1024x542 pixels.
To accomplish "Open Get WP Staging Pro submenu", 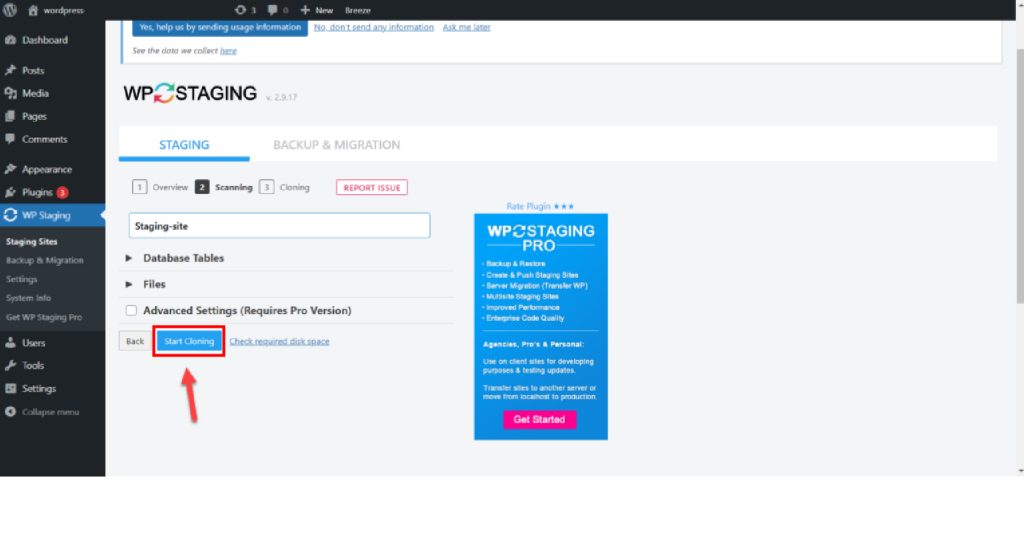I will pyautogui.click(x=44, y=317).
